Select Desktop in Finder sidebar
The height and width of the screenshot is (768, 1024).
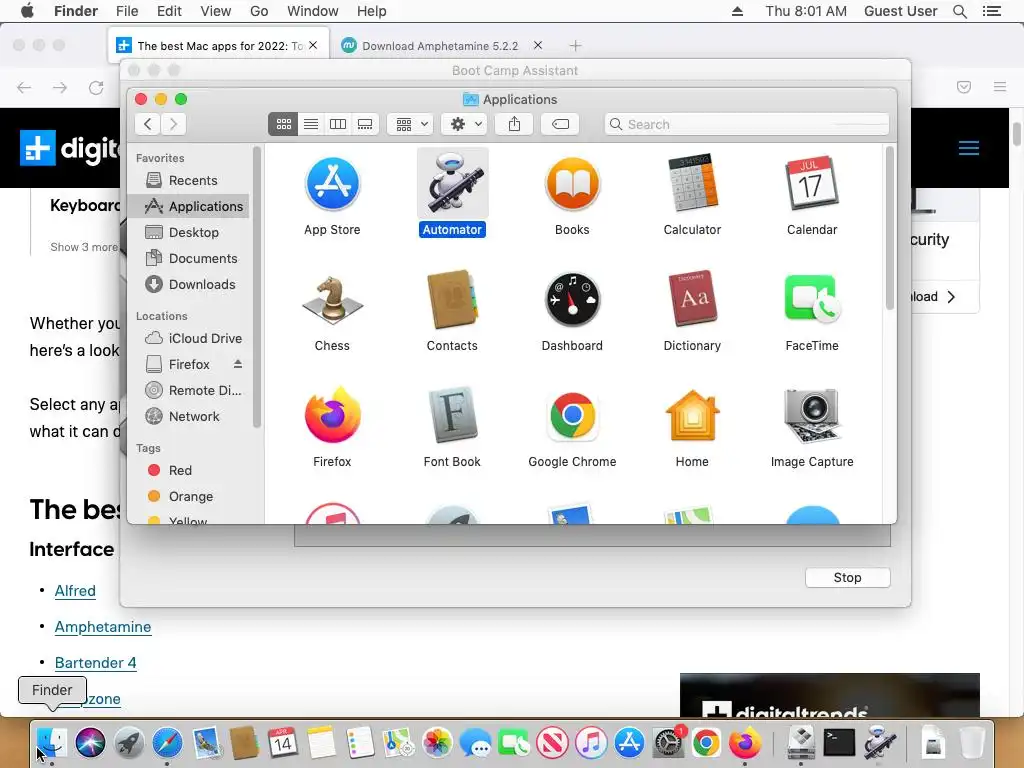[188, 232]
